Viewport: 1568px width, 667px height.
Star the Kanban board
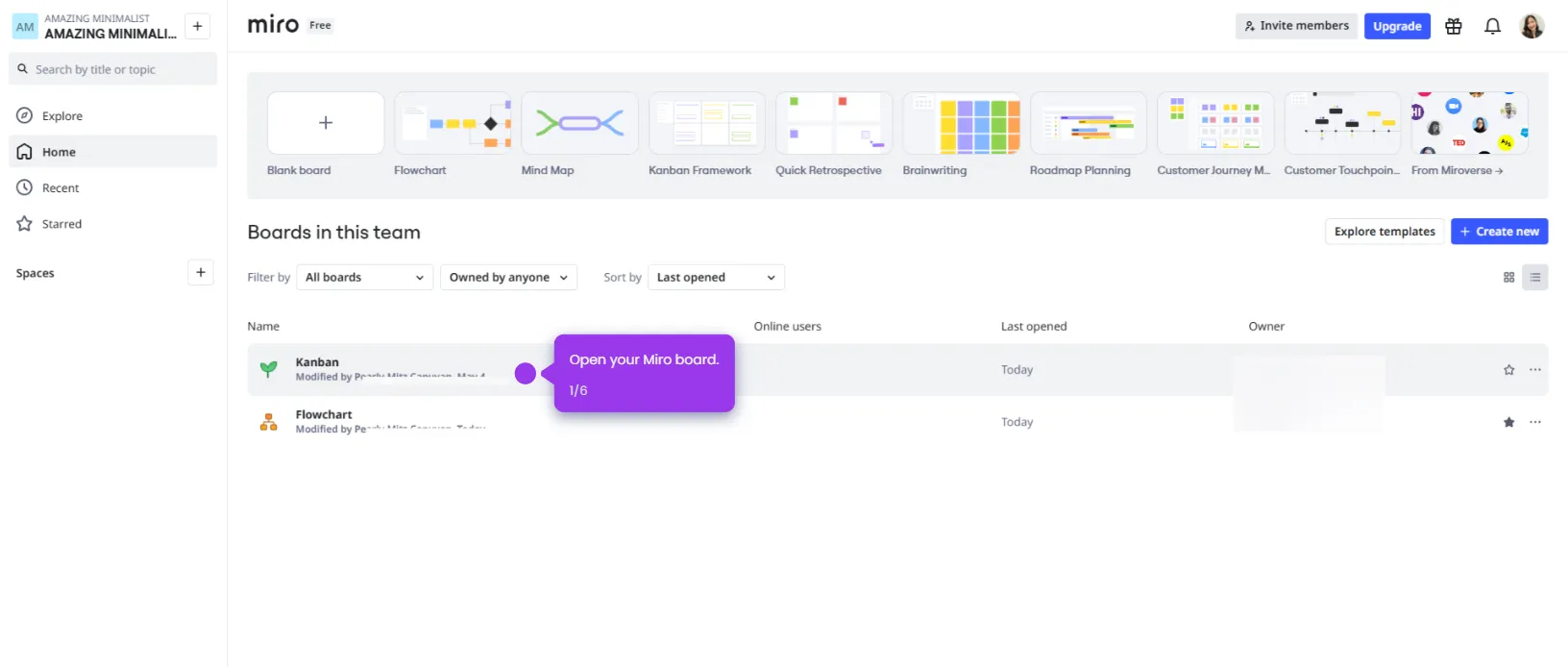click(1508, 370)
